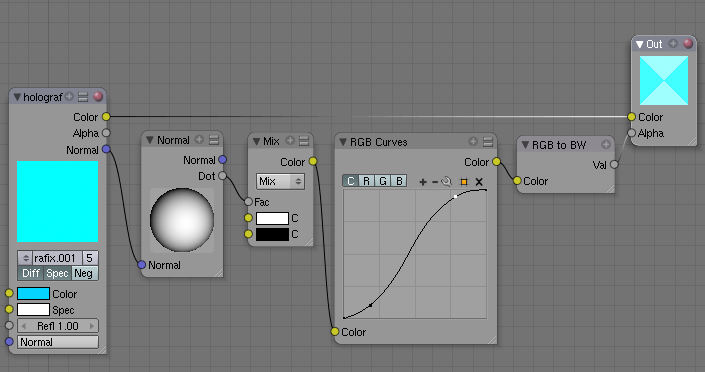Collapse the Out node

point(639,45)
